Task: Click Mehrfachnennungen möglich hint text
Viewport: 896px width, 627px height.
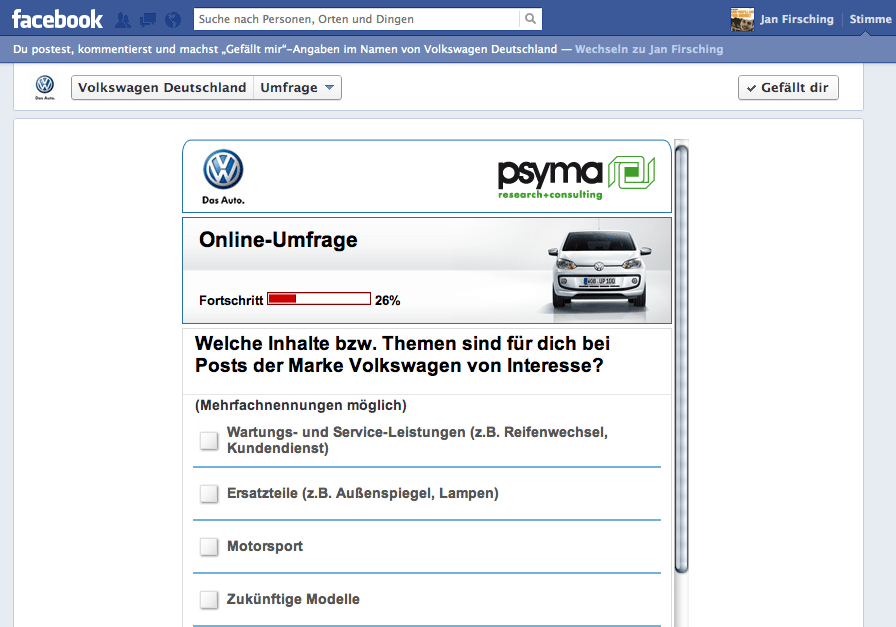Action: (x=301, y=405)
